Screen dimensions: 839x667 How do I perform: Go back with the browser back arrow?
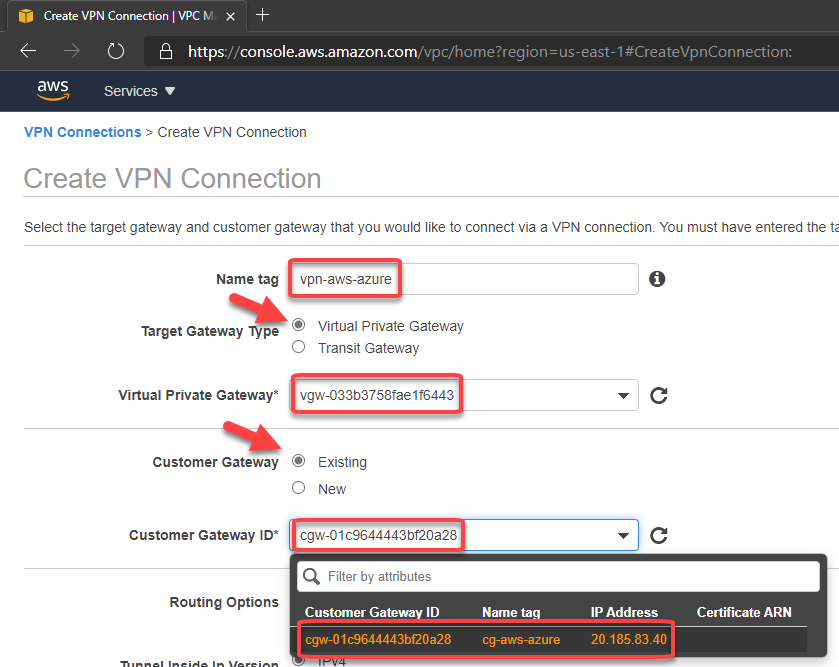pos(28,51)
